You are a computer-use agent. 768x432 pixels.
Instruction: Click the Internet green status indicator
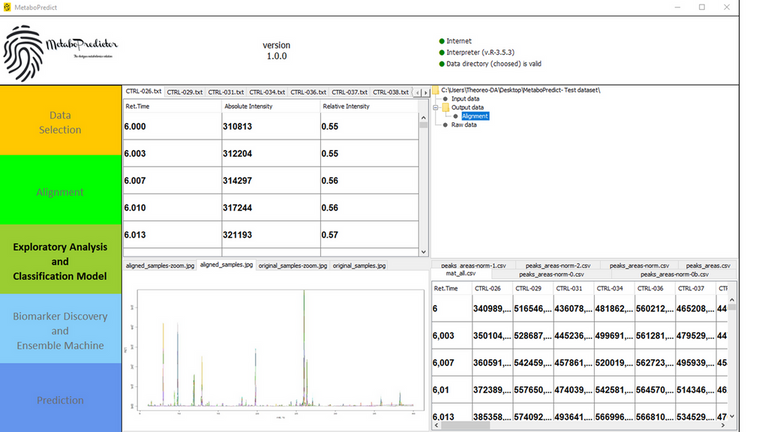click(442, 41)
